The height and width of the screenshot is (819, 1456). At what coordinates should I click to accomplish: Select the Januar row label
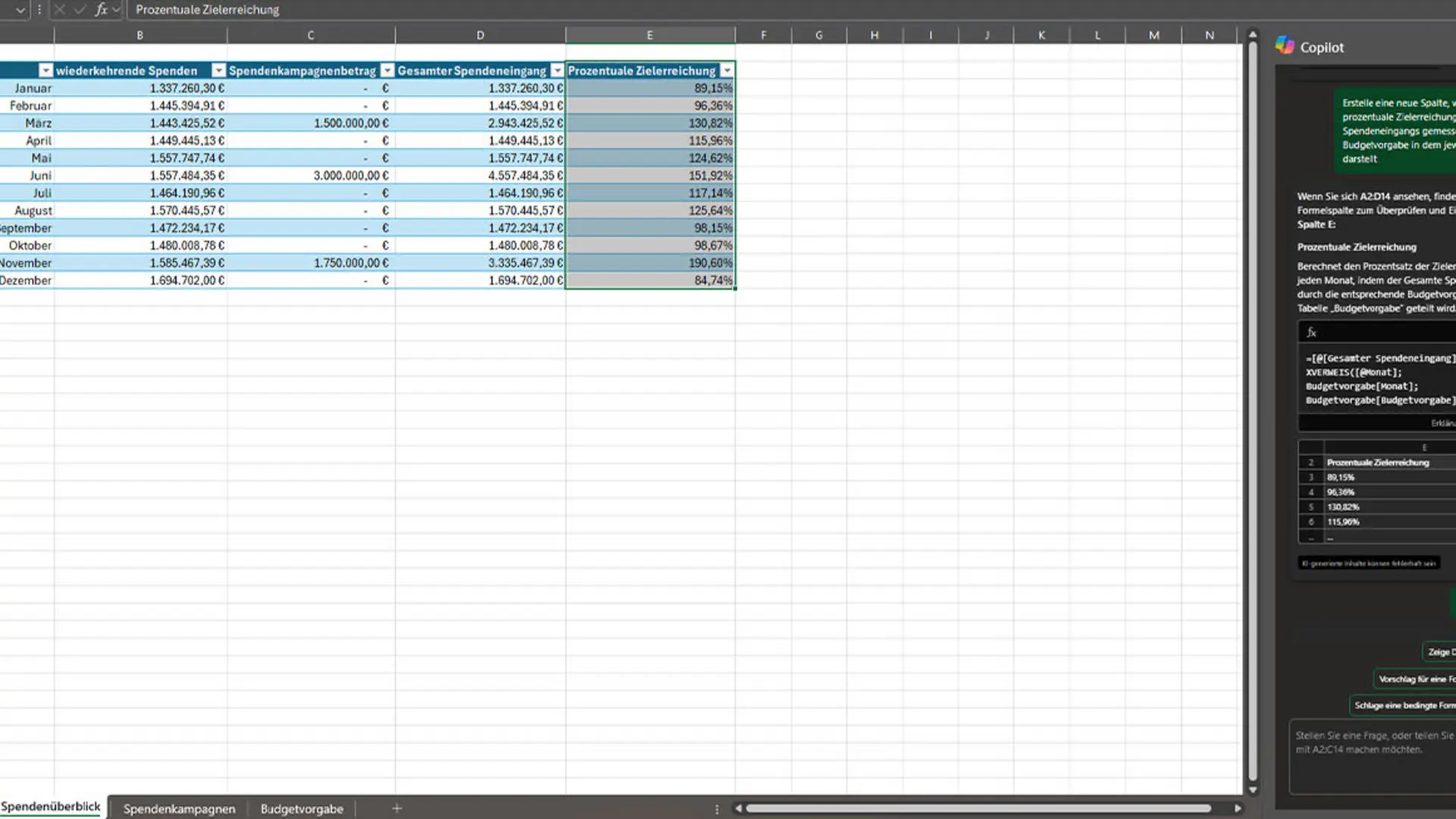[x=33, y=88]
